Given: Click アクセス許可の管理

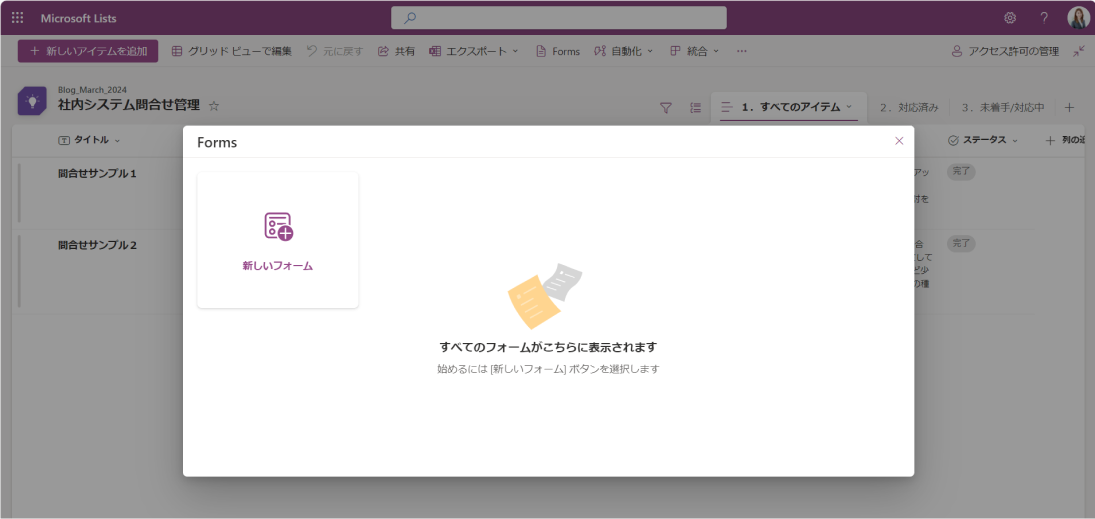Looking at the screenshot, I should click(1005, 51).
